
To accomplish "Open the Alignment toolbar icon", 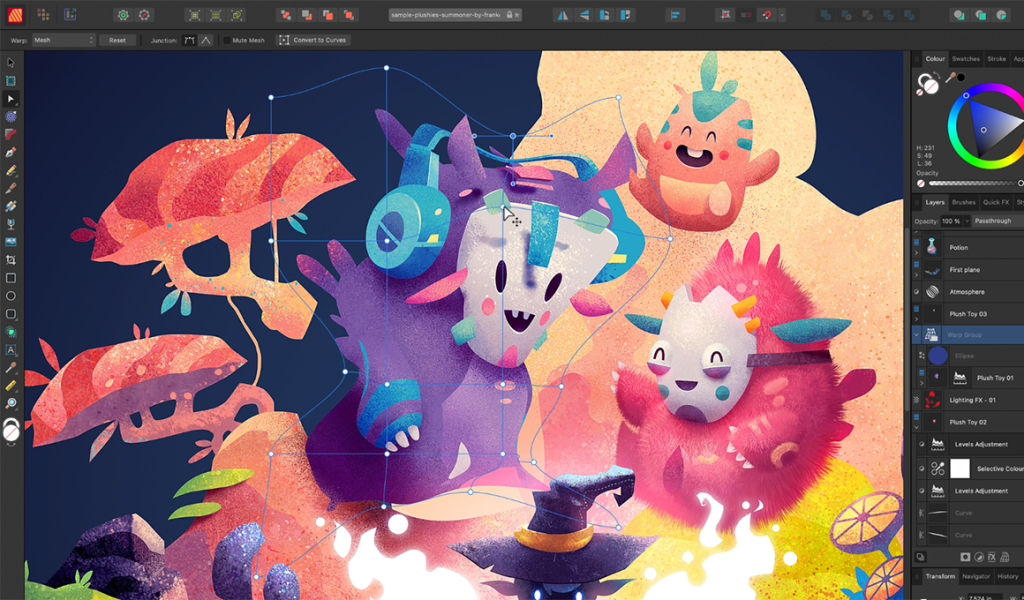I will (675, 15).
